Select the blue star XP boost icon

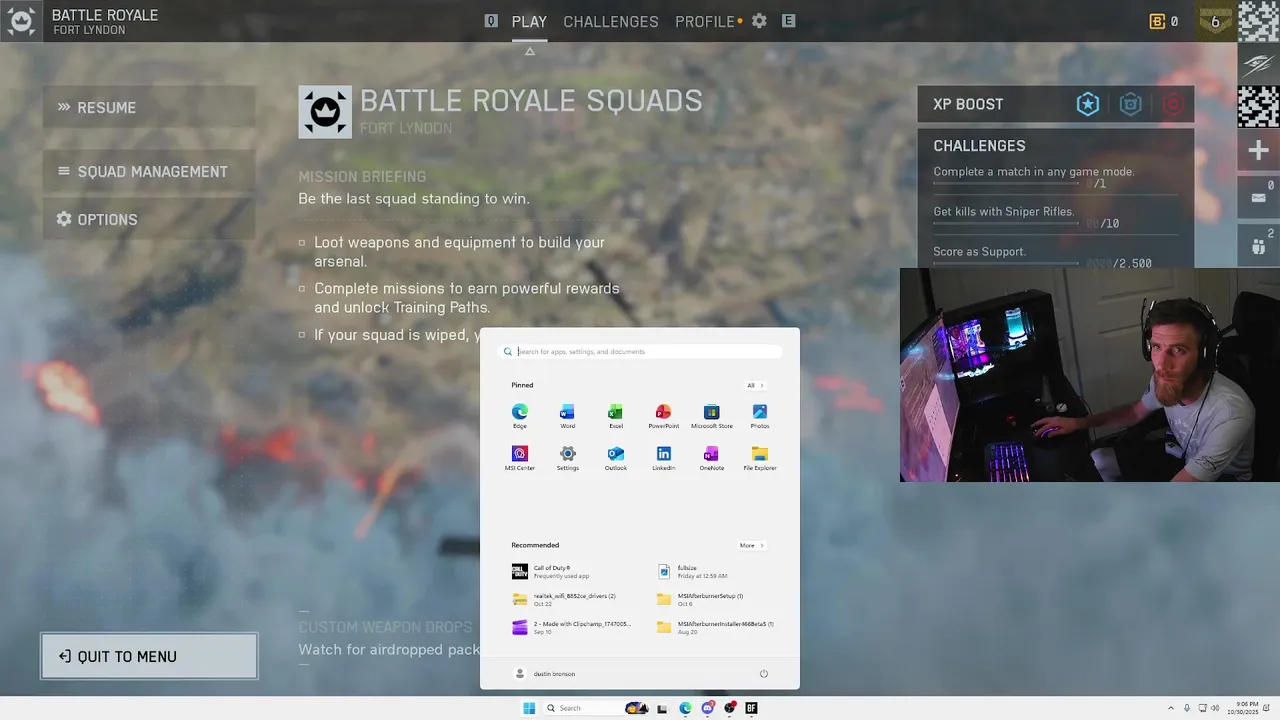1088,104
